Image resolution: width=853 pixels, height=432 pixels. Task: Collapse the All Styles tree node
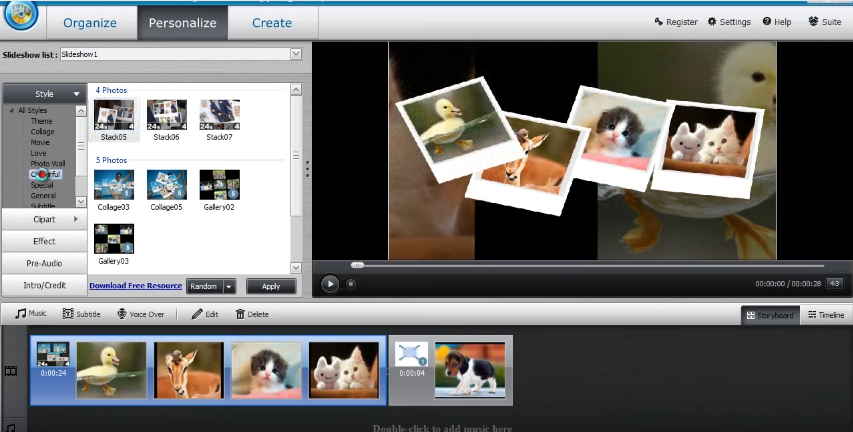tap(12, 110)
